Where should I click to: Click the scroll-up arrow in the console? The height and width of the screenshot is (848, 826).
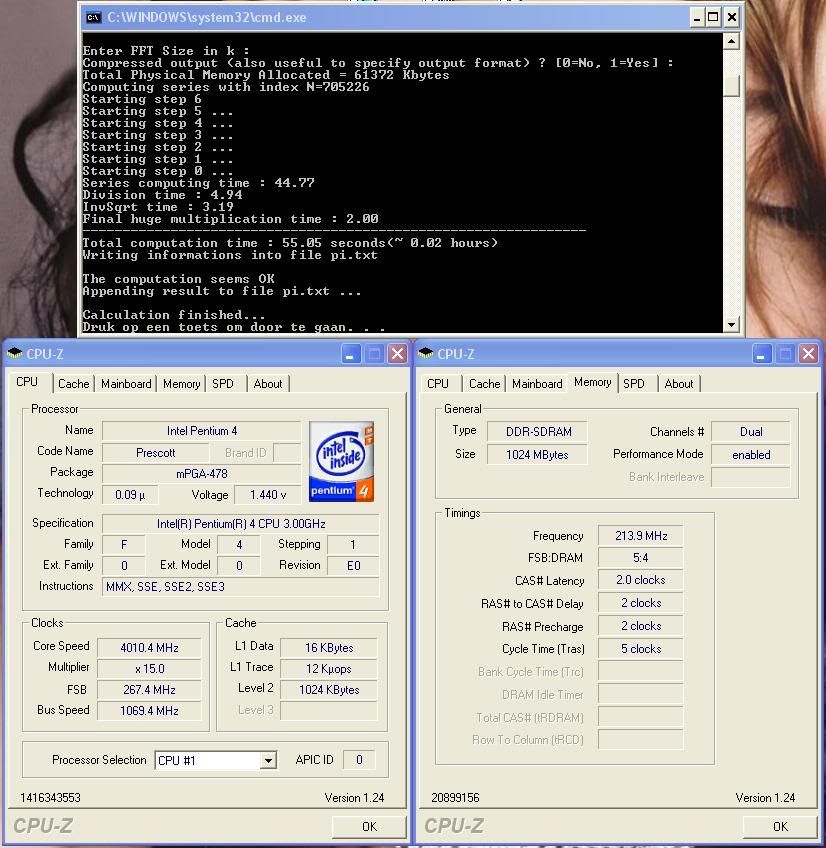point(731,42)
